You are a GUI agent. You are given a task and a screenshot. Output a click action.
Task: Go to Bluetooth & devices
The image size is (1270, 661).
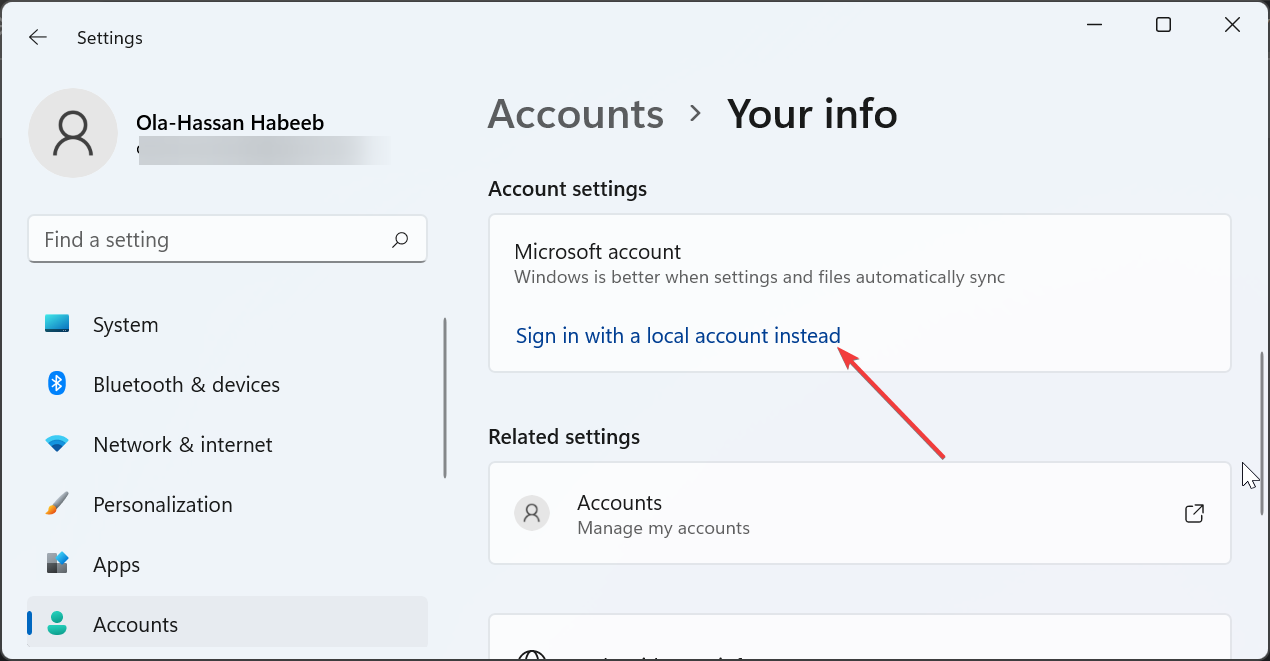186,385
